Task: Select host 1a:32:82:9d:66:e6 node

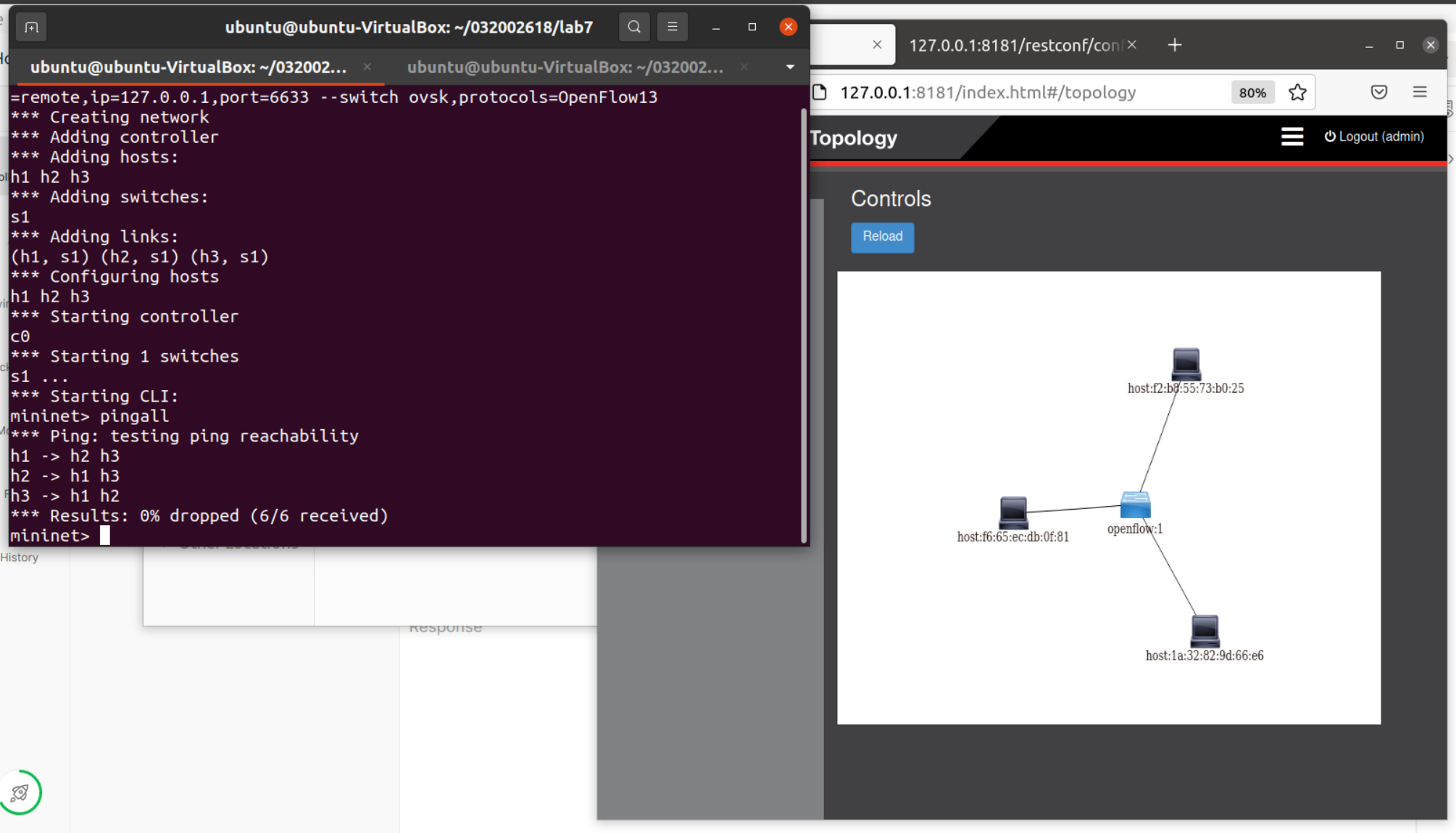Action: click(x=1205, y=631)
